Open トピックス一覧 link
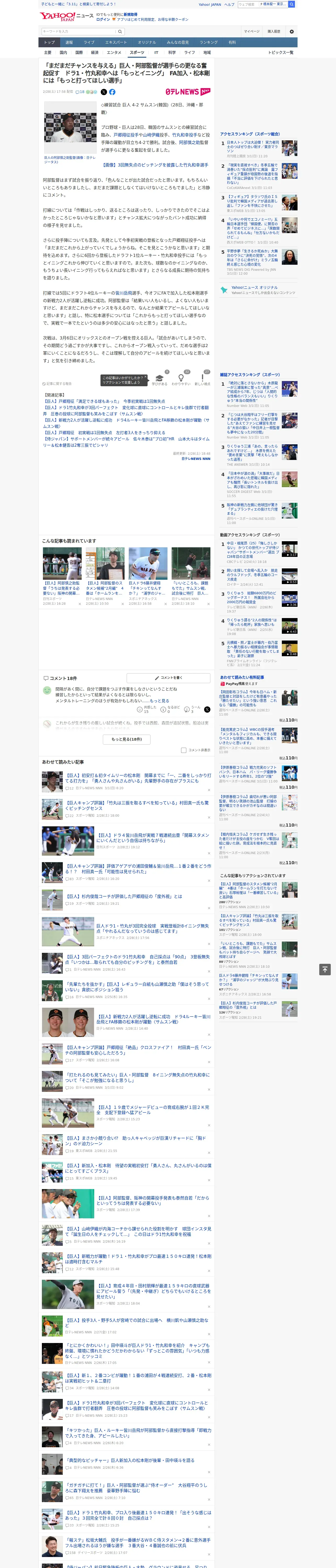This screenshot has height=1568, width=336. point(281,52)
